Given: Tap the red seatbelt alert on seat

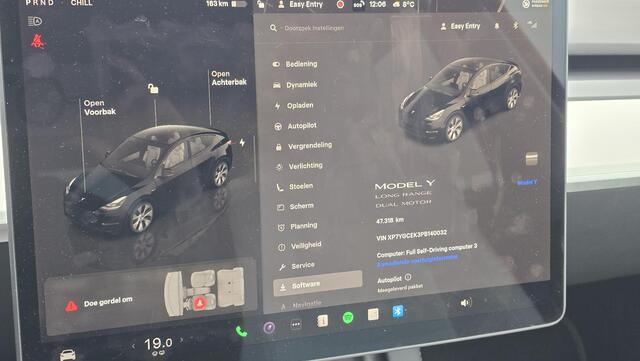Looking at the screenshot, I should point(200,303).
